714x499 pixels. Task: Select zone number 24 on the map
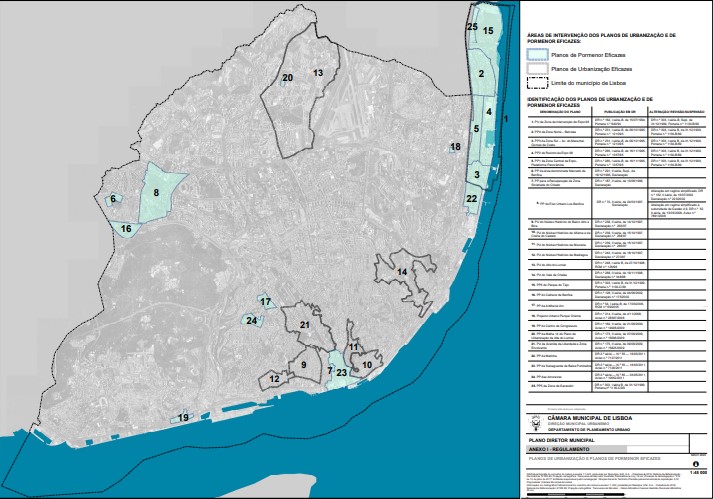(x=252, y=320)
